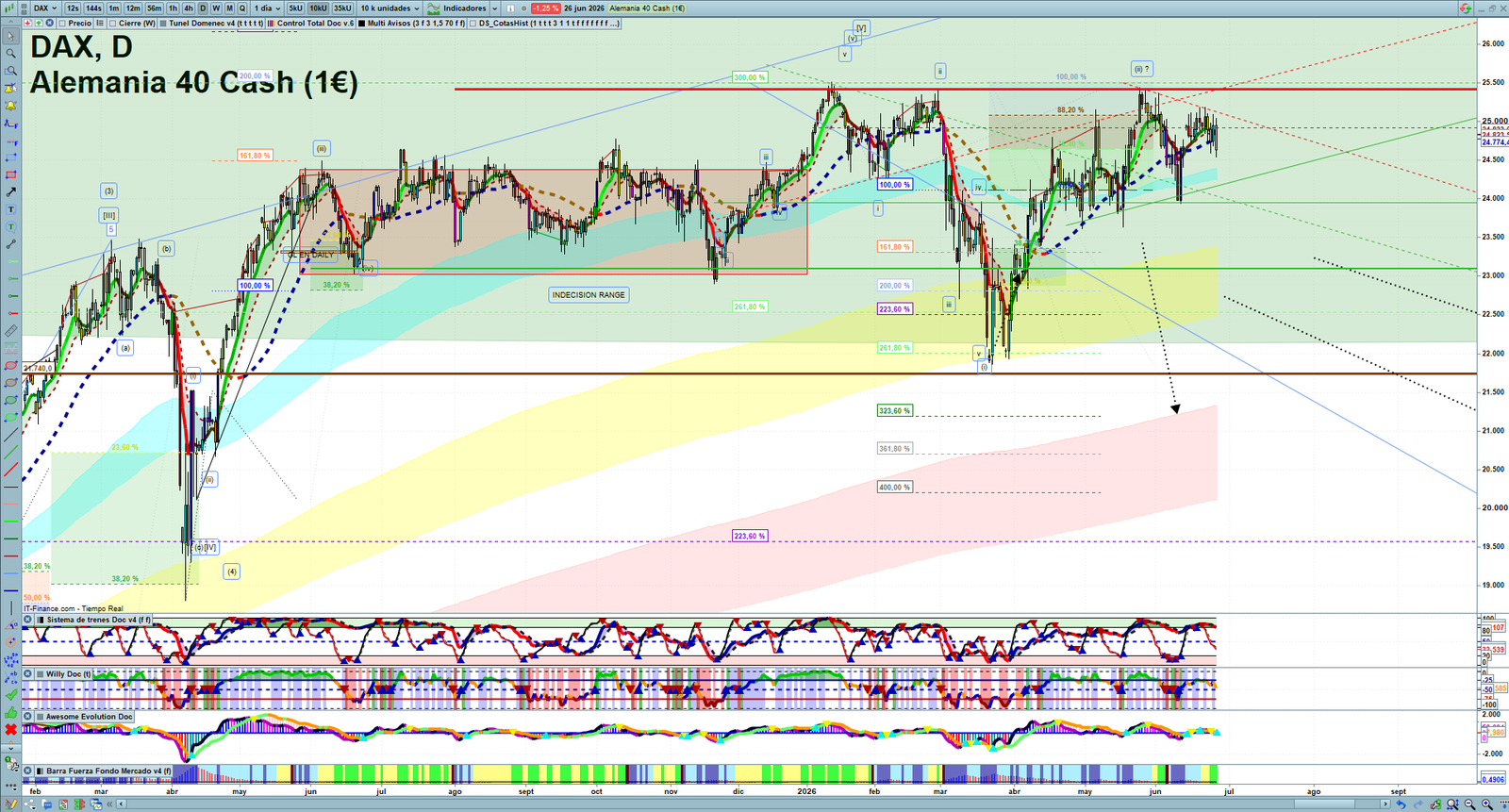Image resolution: width=1509 pixels, height=812 pixels.
Task: Click the green thumbs-up icon
Action: coord(11,713)
